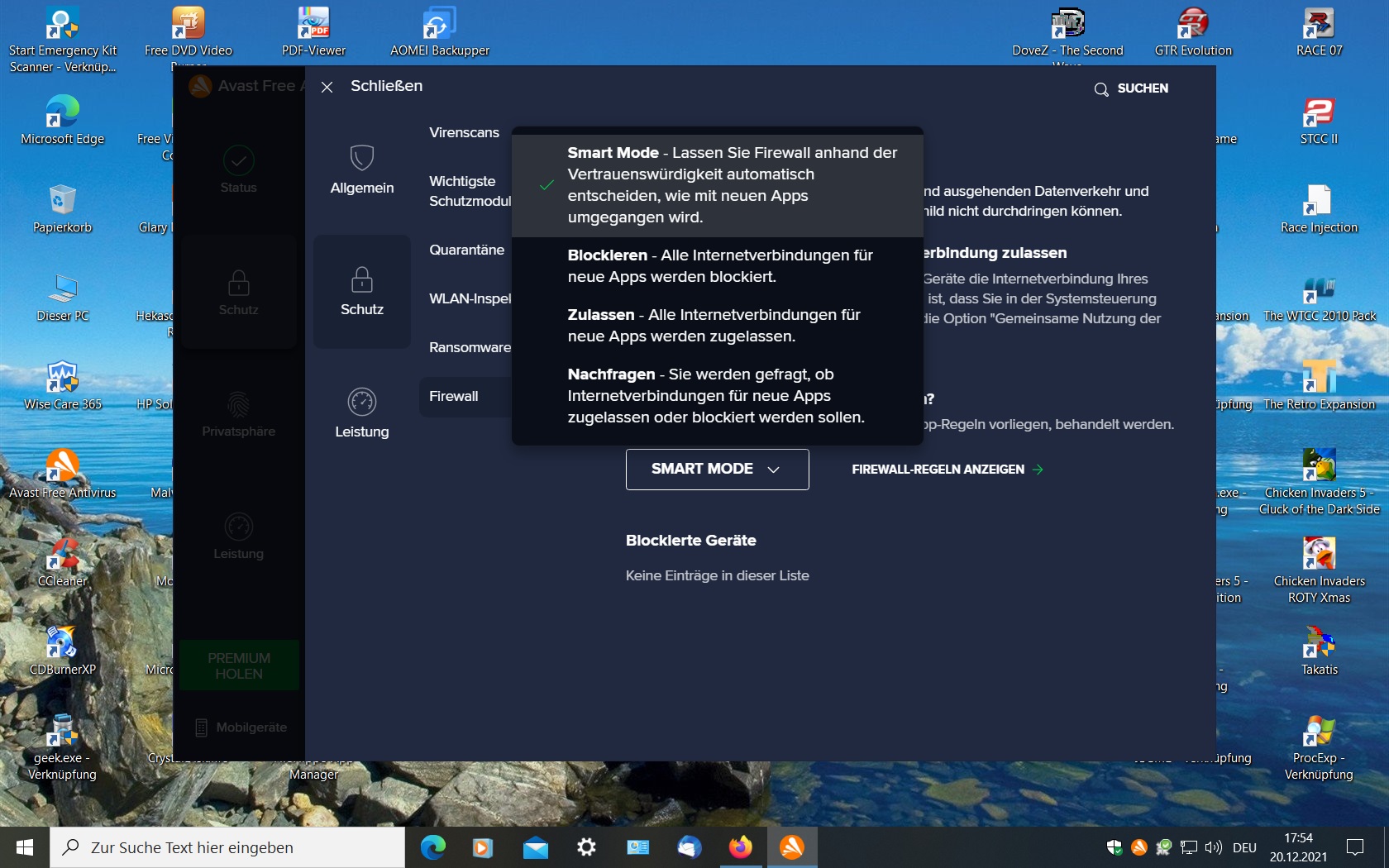The width and height of the screenshot is (1389, 868).
Task: Open Start Emergency Kit Scanner shortcut
Action: pos(63,40)
